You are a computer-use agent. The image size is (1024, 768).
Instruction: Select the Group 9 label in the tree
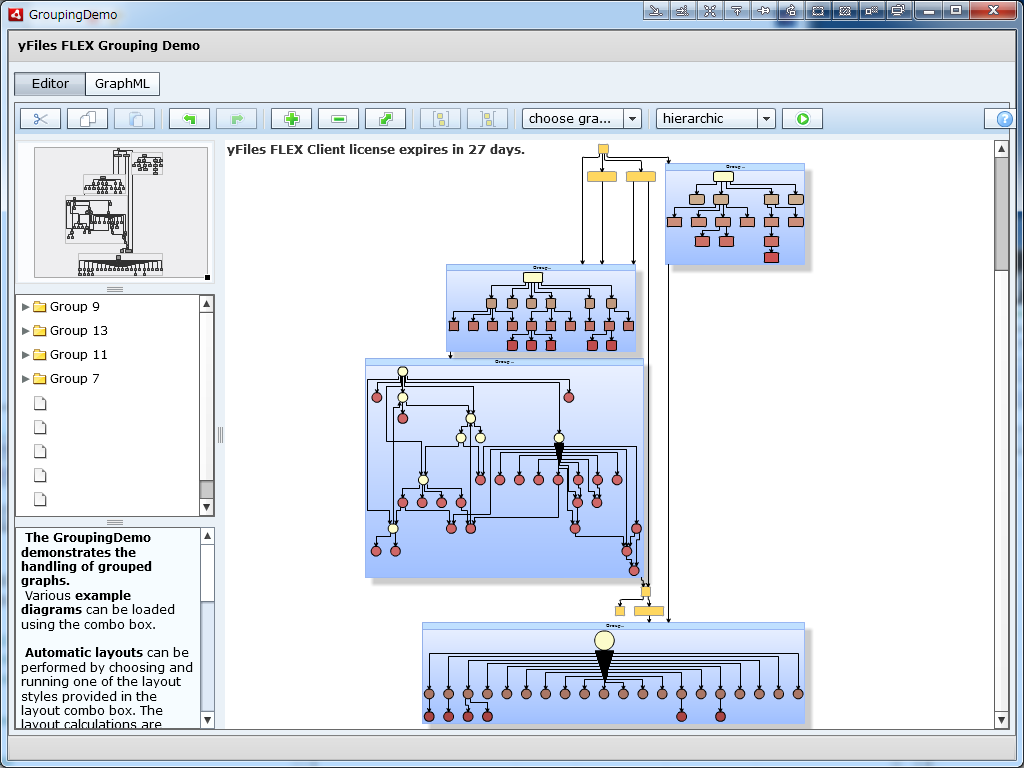pyautogui.click(x=74, y=306)
